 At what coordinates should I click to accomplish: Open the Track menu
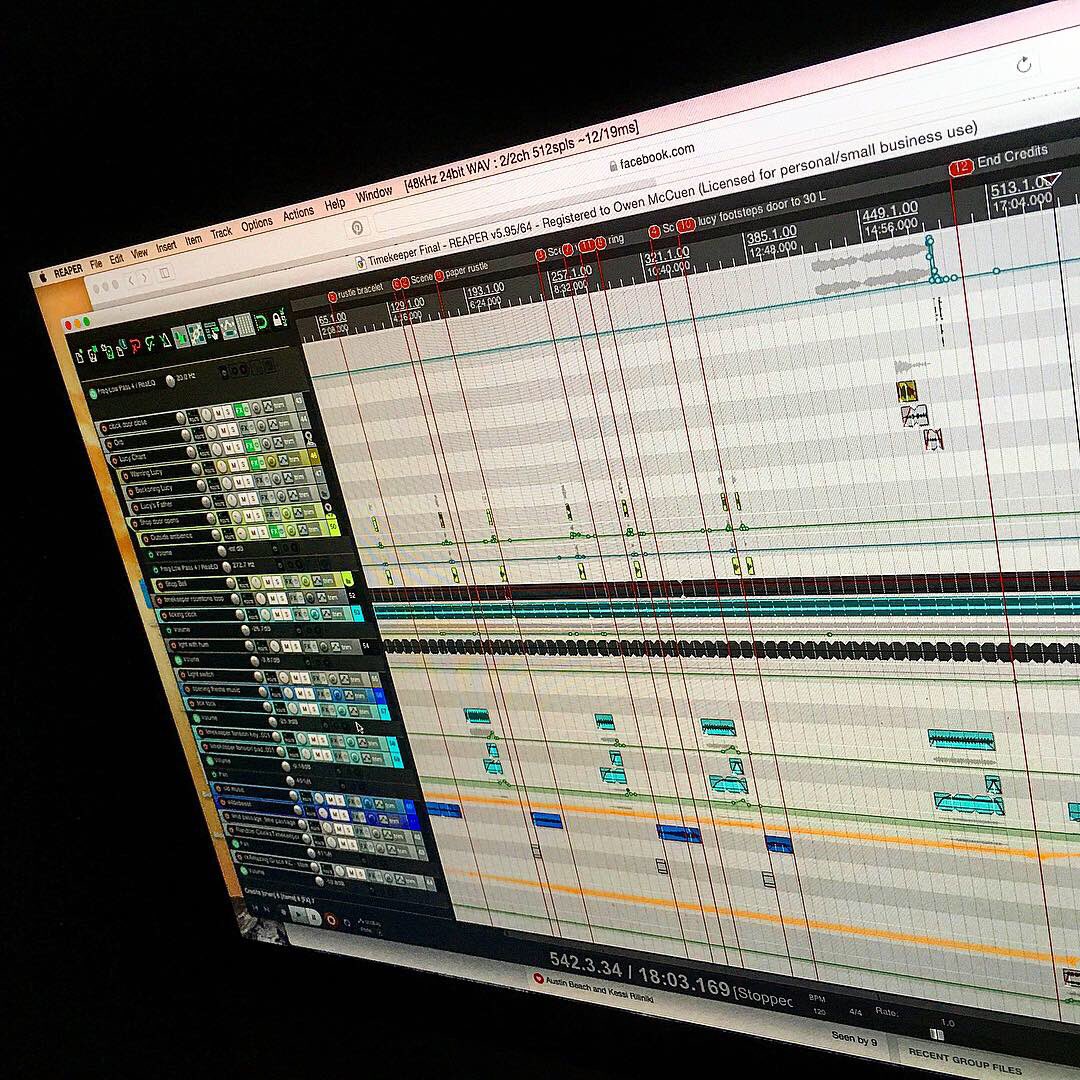click(x=221, y=233)
